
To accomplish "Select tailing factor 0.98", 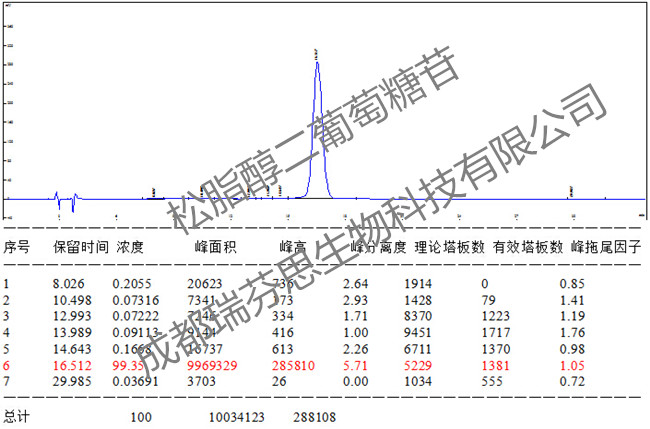I will click(572, 349).
